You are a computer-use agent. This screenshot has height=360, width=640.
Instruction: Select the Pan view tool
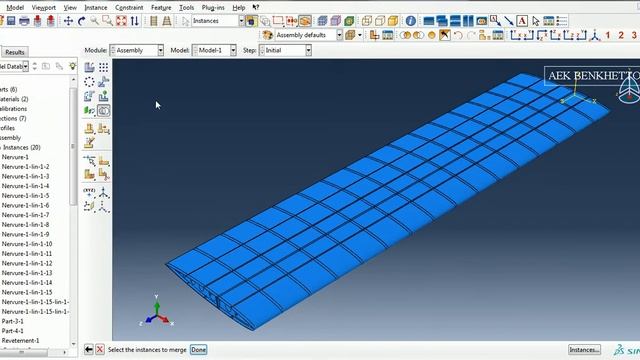[68, 21]
